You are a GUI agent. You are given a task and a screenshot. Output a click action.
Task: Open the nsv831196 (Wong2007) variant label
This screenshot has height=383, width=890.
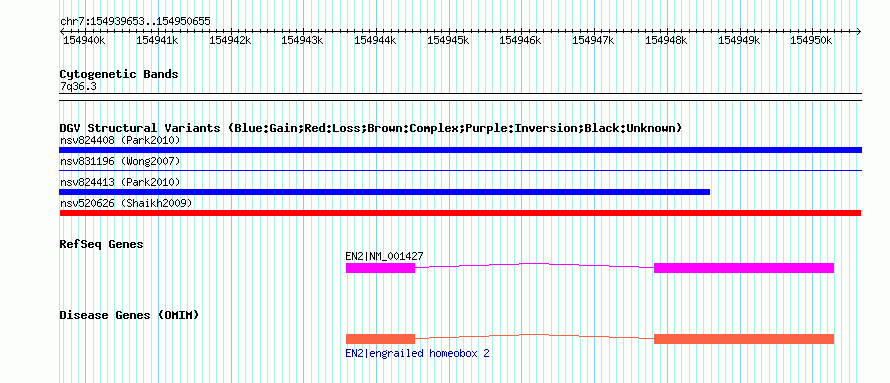pyautogui.click(x=120, y=162)
